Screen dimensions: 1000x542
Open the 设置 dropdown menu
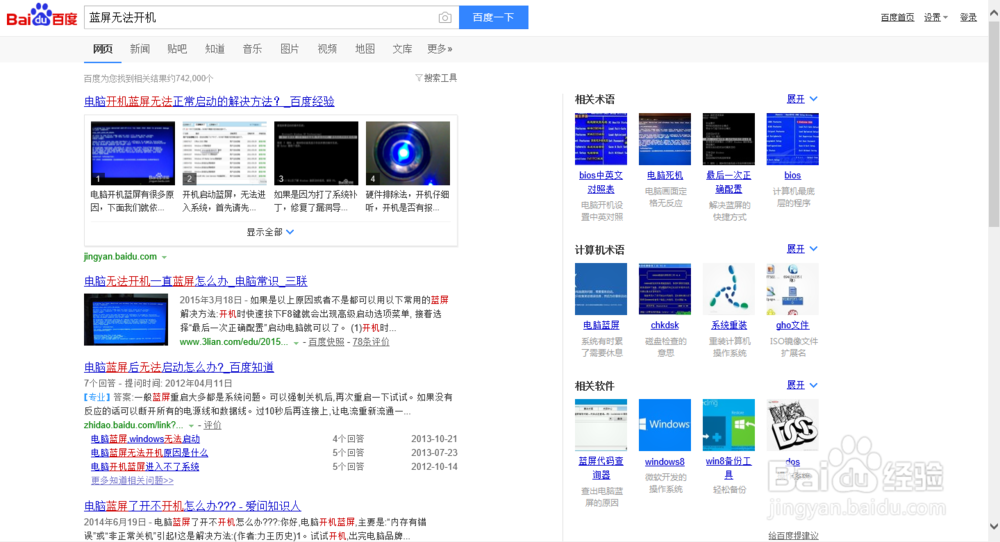(936, 18)
